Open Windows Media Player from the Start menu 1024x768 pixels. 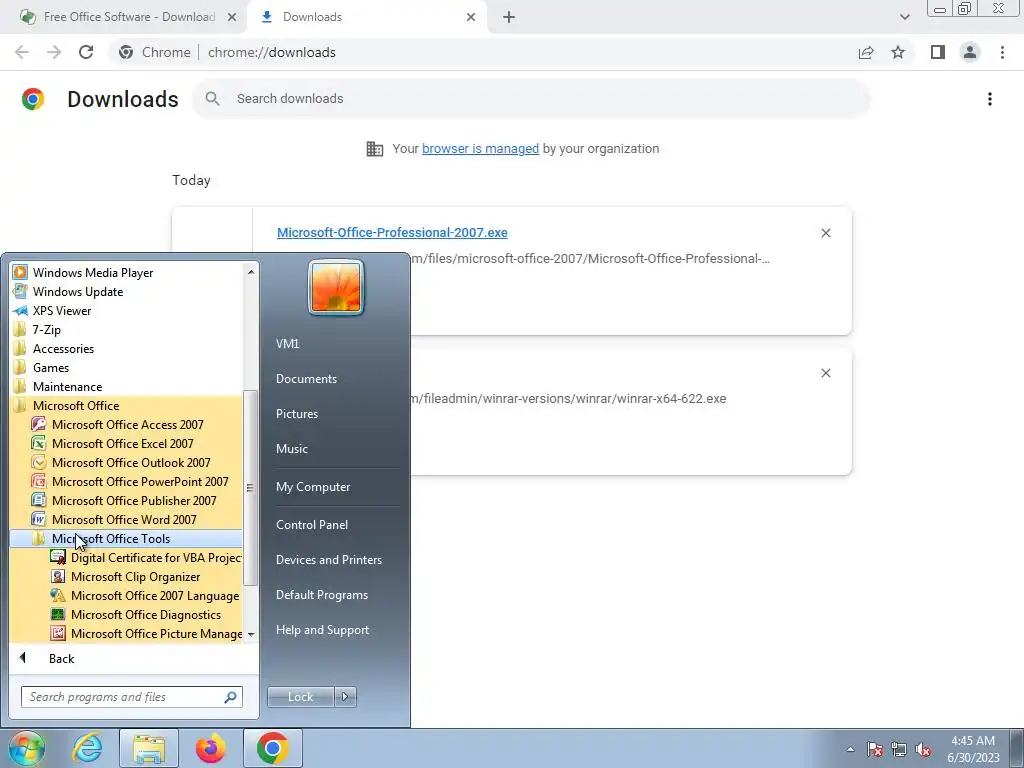tap(127, 272)
